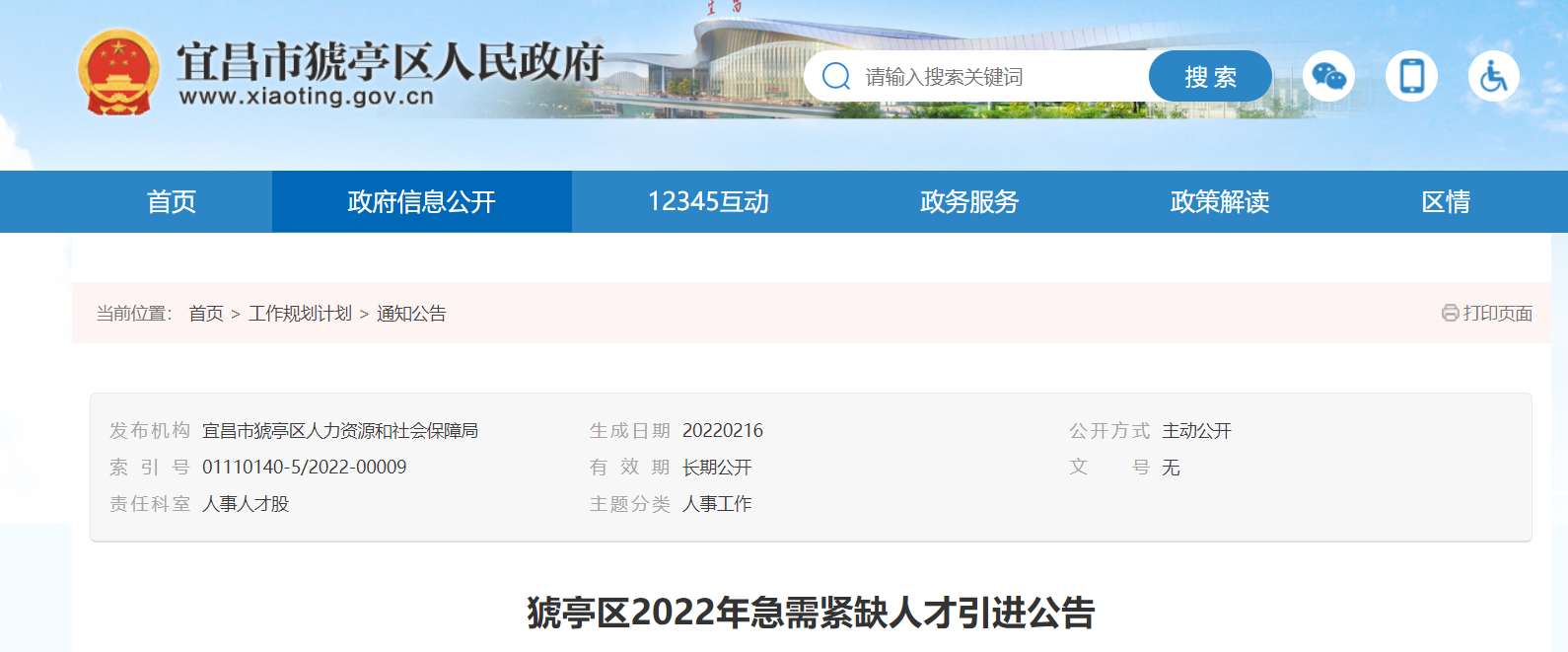Select the text 人事人才股

coord(246,504)
